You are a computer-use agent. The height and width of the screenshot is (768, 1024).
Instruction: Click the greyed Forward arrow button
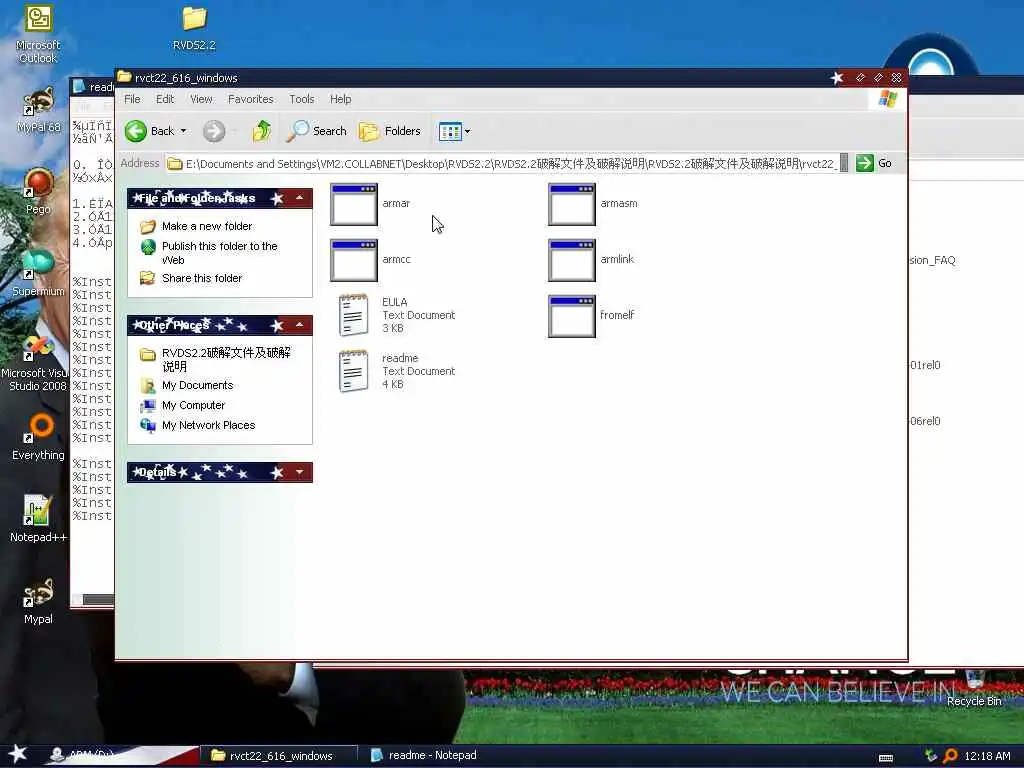click(x=214, y=131)
